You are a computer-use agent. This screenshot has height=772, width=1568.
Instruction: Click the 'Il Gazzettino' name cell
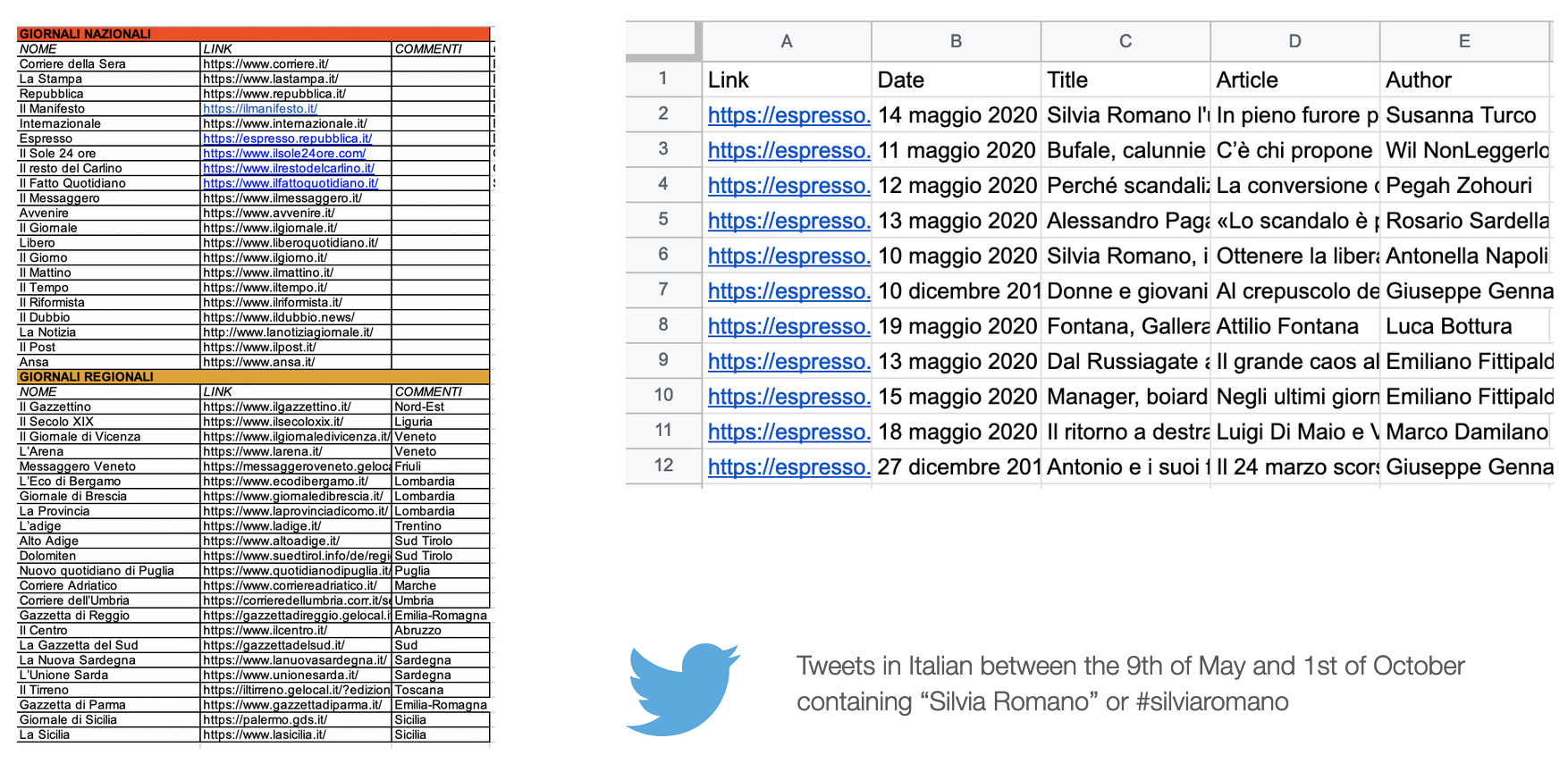pos(109,407)
